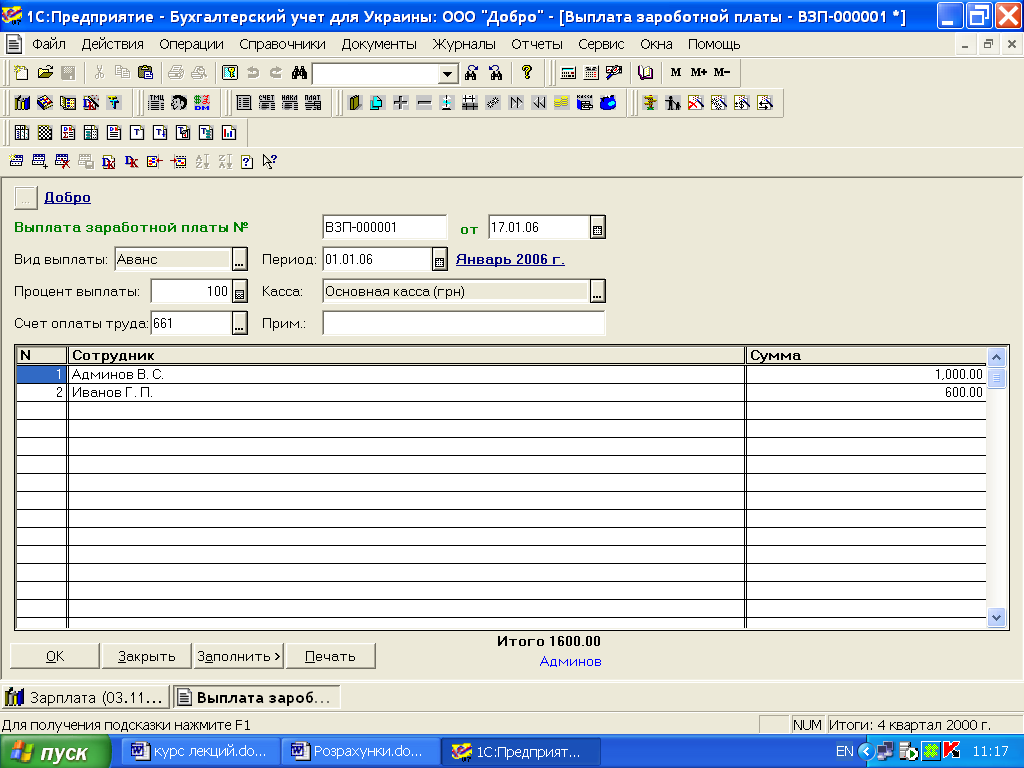Click the Январь 2006 г. link
Screen dimensions: 1024x768
click(x=510, y=259)
